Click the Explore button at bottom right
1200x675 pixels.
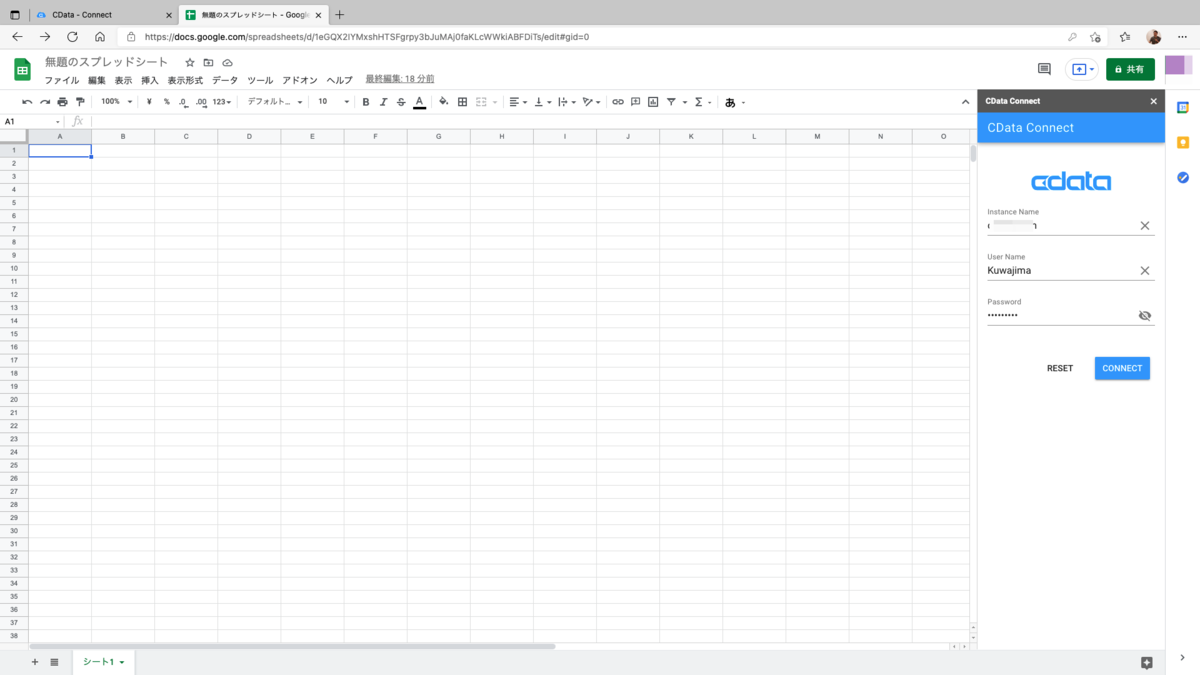(x=1147, y=663)
